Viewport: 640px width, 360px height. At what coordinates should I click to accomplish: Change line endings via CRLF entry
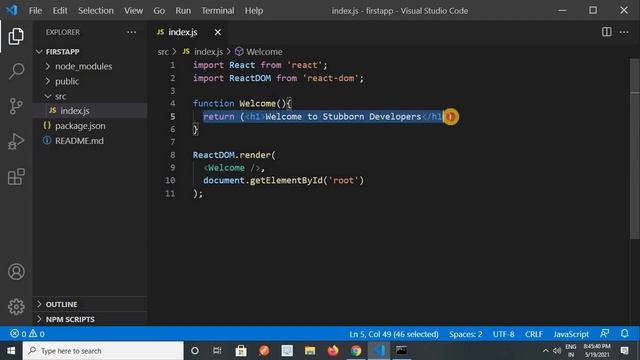pyautogui.click(x=533, y=334)
